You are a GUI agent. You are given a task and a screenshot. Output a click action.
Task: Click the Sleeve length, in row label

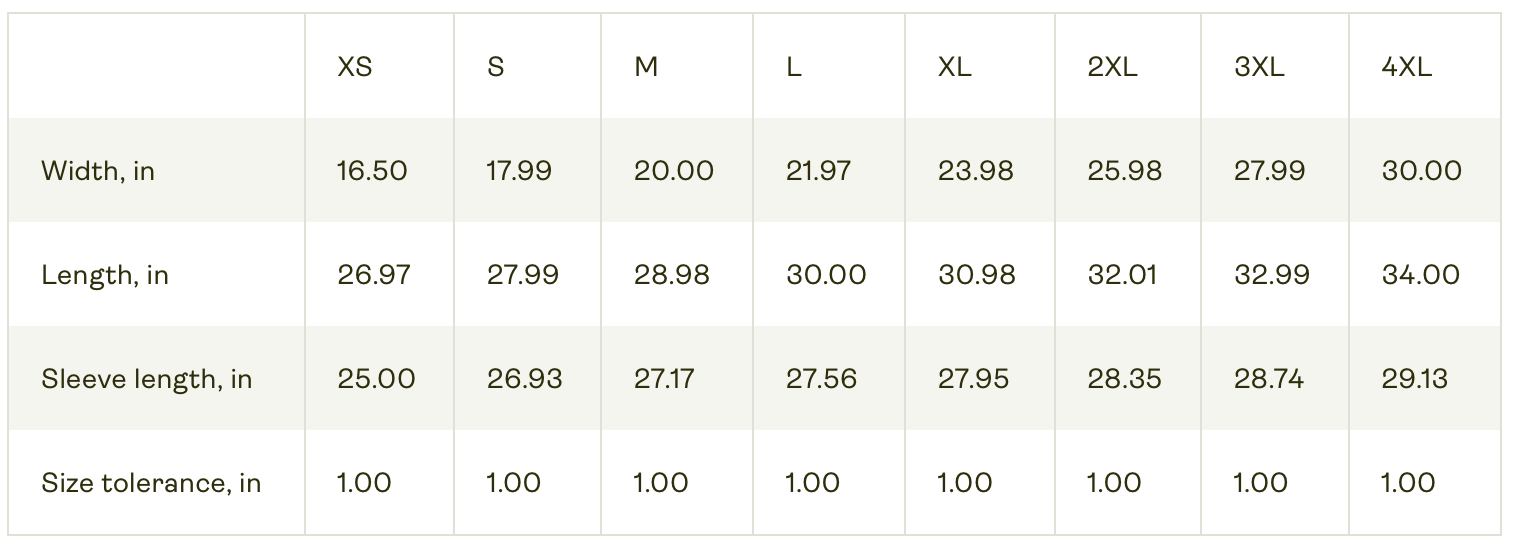[147, 379]
